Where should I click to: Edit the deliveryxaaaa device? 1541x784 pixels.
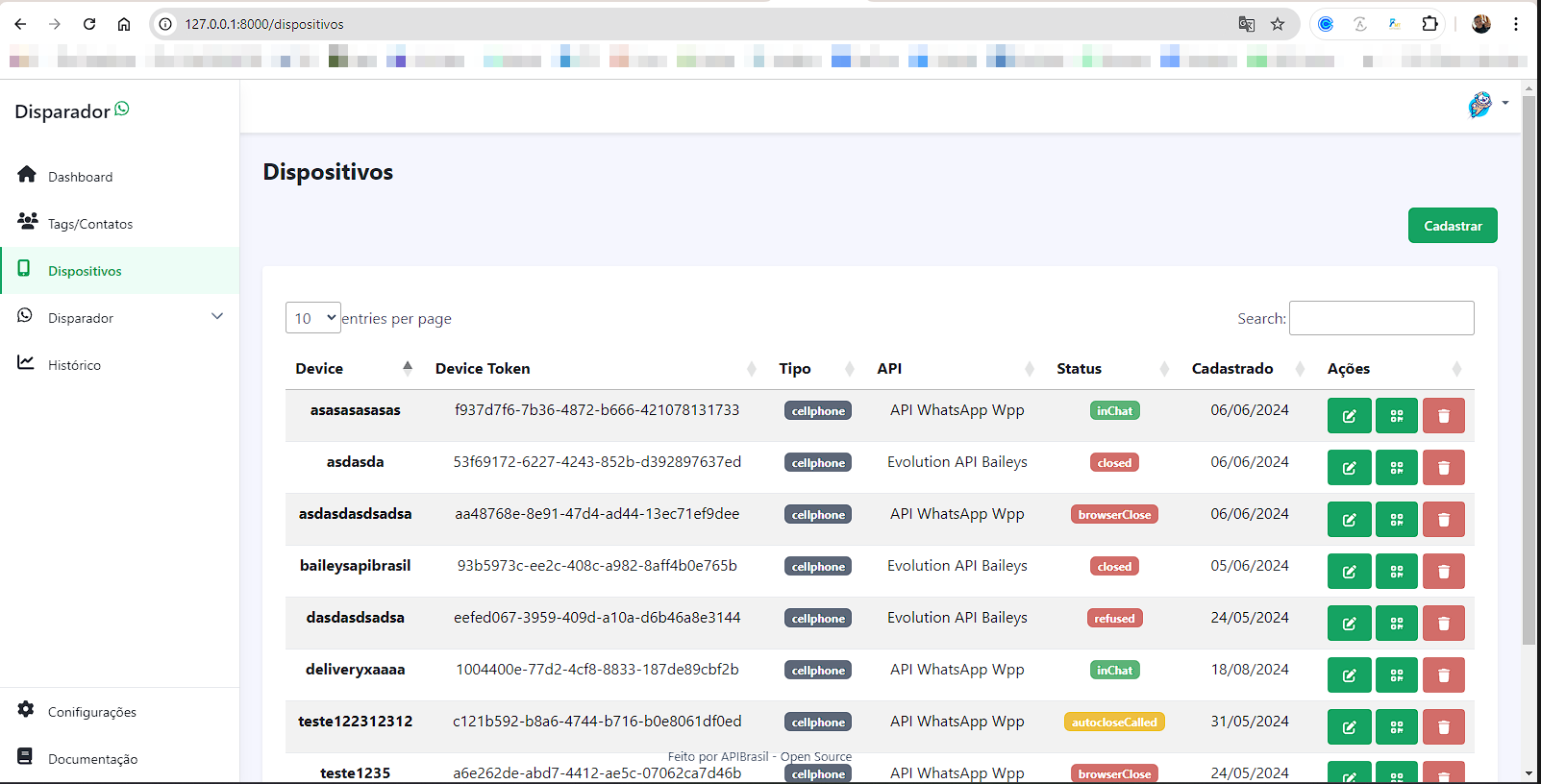pos(1349,675)
